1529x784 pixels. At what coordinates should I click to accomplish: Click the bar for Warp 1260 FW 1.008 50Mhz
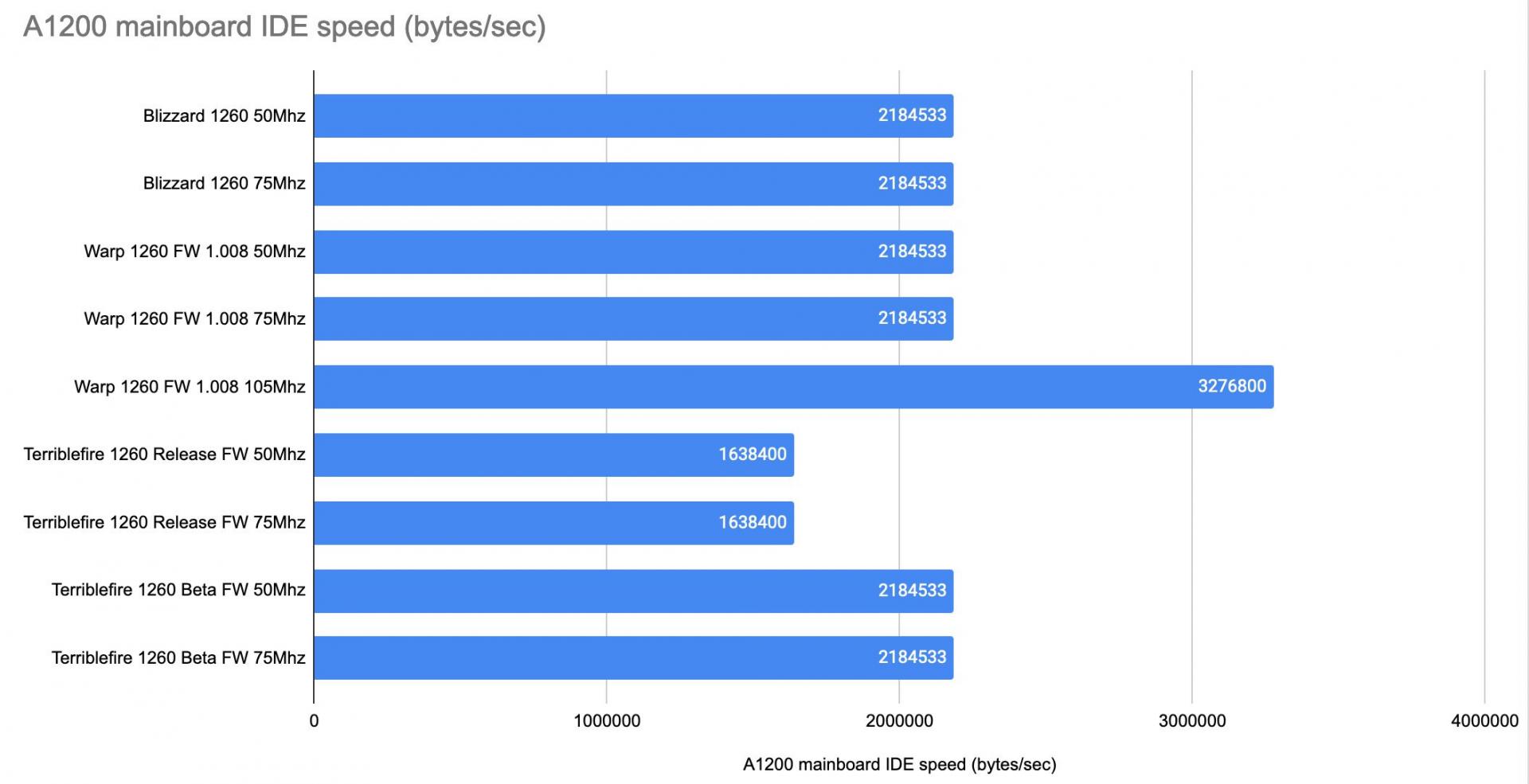point(634,252)
